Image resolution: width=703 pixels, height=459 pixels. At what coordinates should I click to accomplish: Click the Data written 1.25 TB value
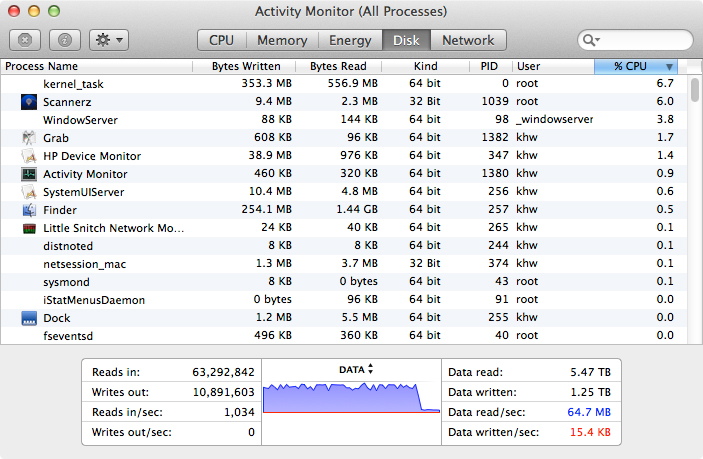590,392
